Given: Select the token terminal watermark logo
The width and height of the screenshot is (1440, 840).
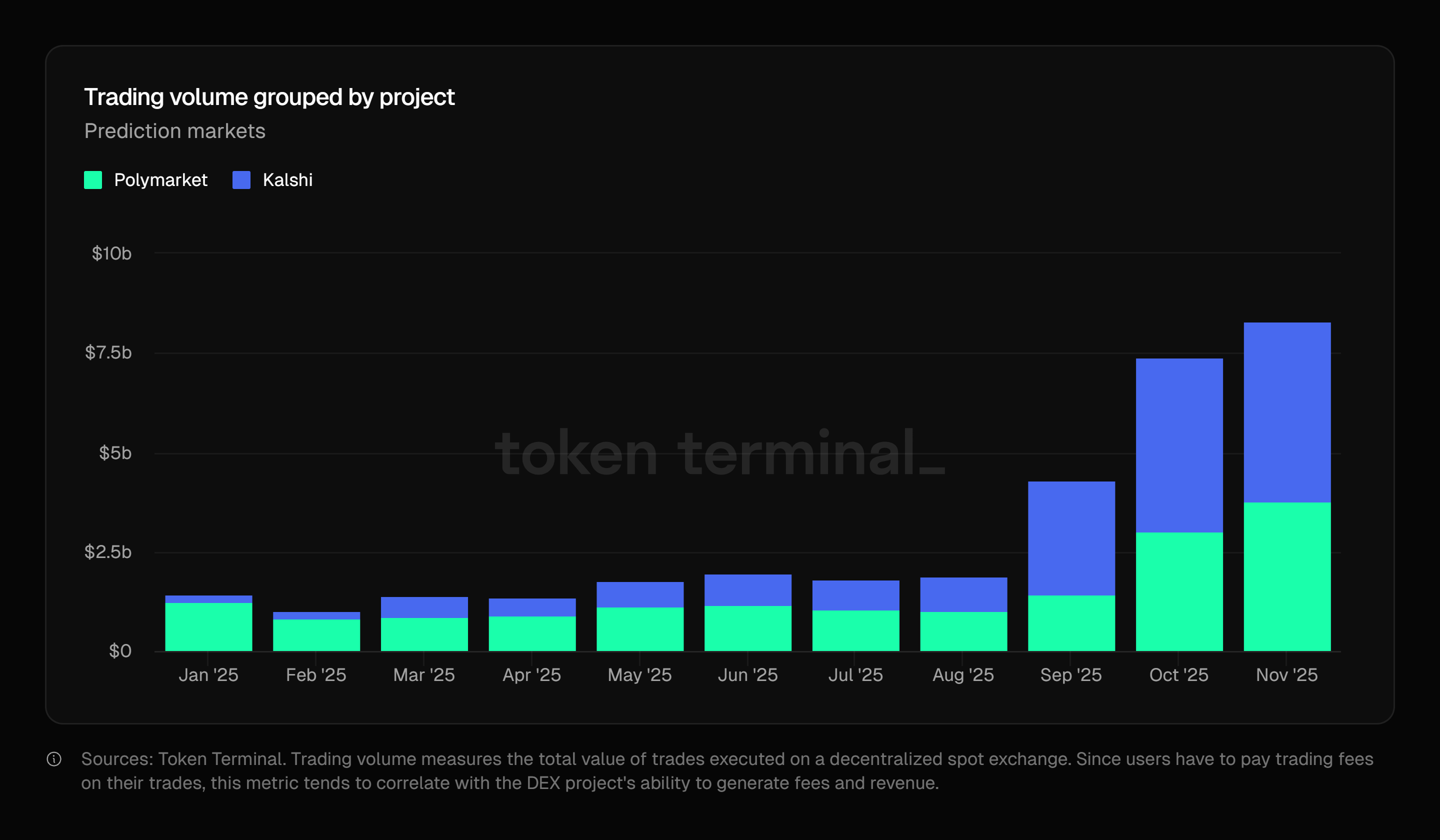Looking at the screenshot, I should click(x=720, y=451).
